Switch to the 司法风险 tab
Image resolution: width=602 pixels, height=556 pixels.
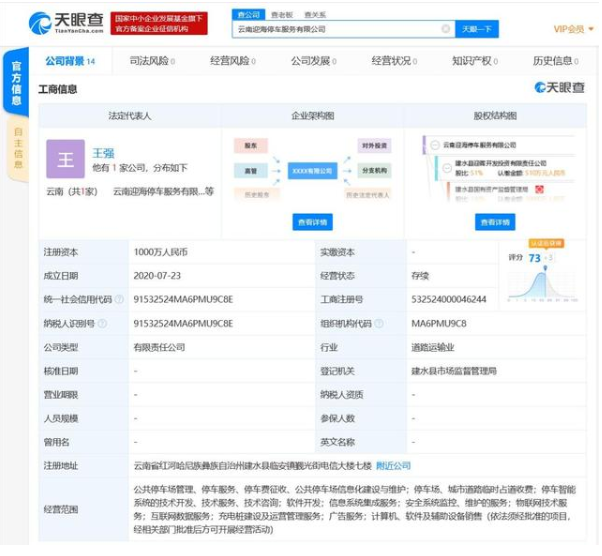click(152, 61)
